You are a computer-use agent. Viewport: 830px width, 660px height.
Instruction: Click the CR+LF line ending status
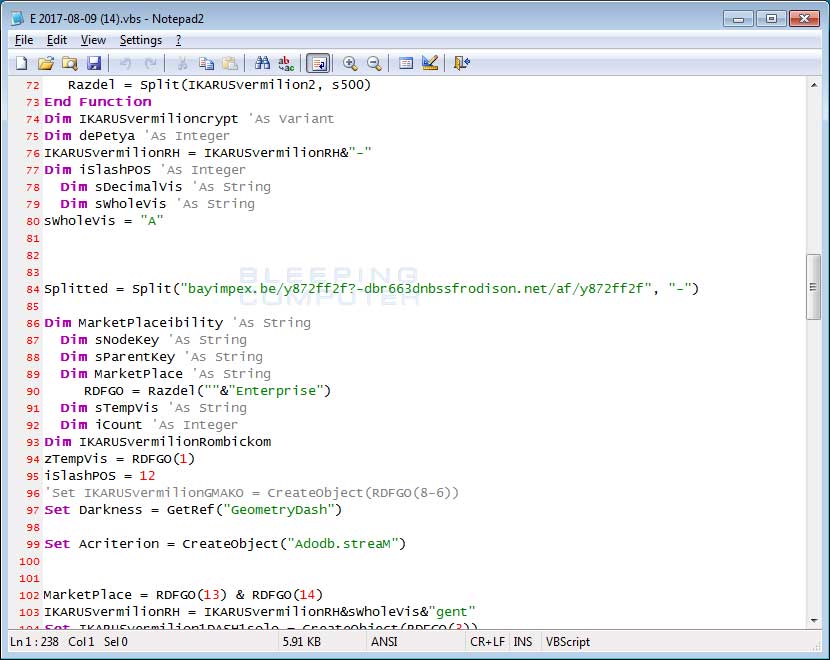pos(488,641)
